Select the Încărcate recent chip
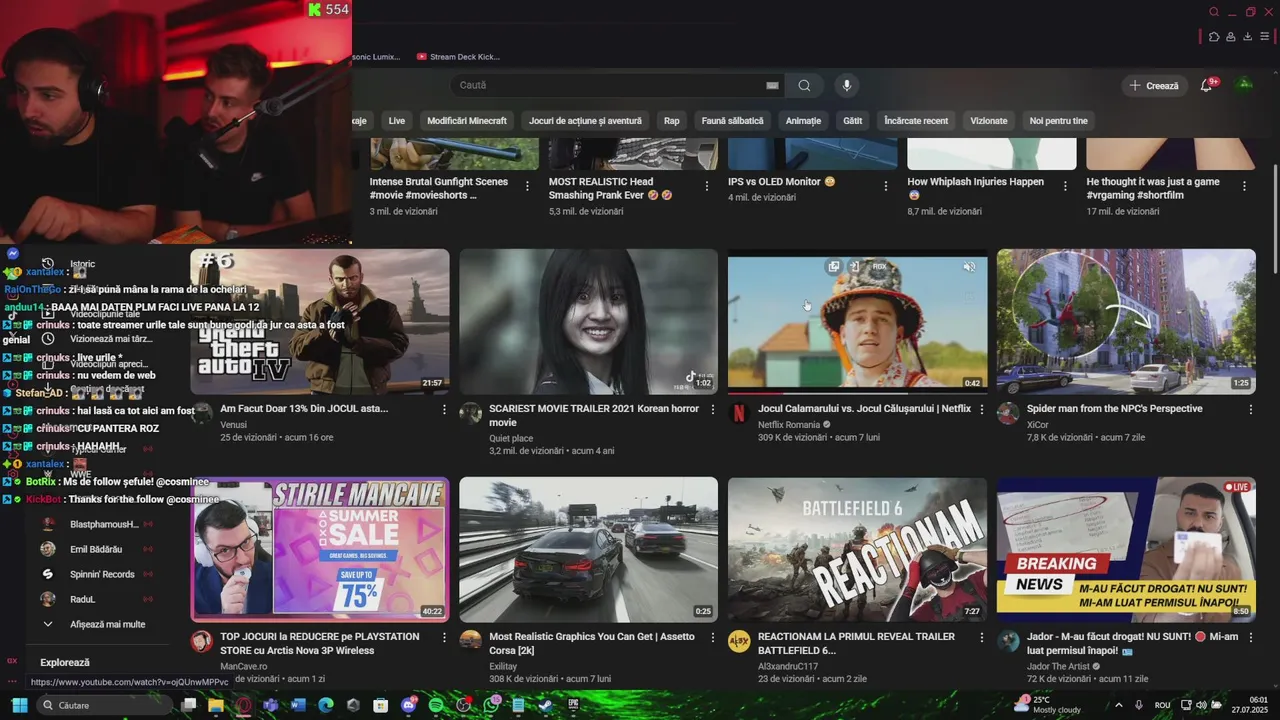 [916, 121]
